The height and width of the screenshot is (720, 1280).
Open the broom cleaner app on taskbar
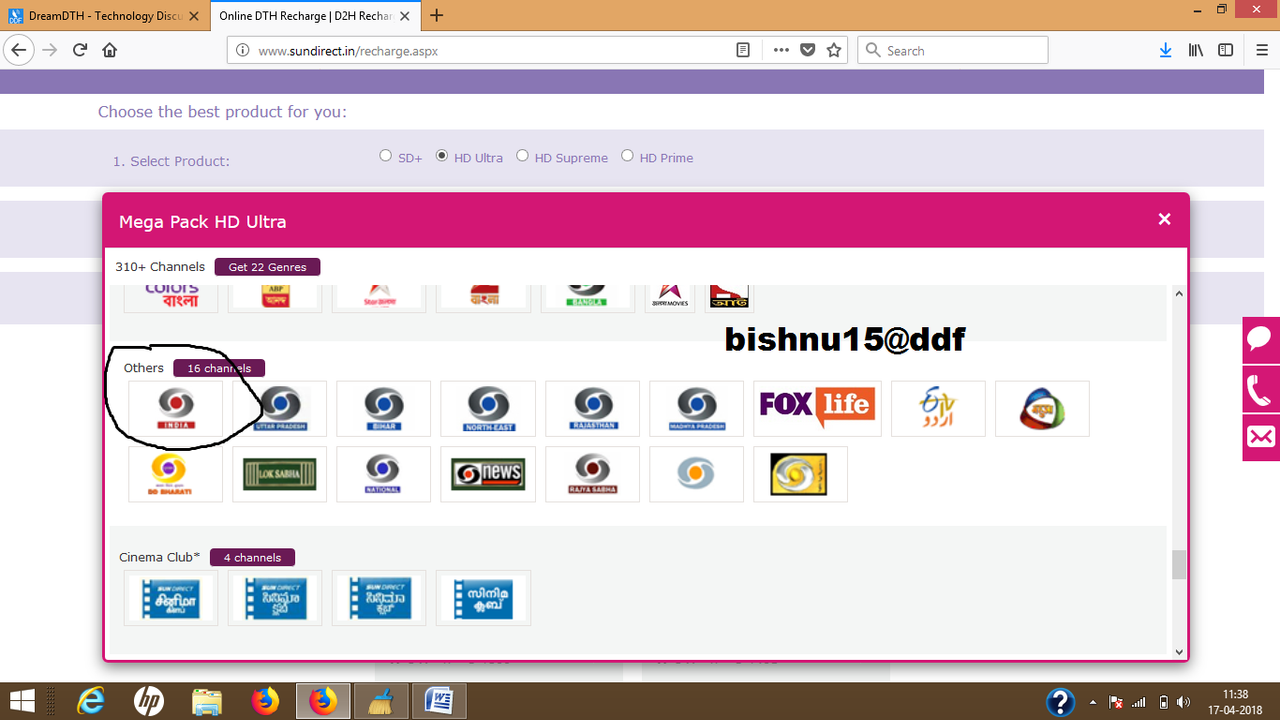click(x=381, y=701)
